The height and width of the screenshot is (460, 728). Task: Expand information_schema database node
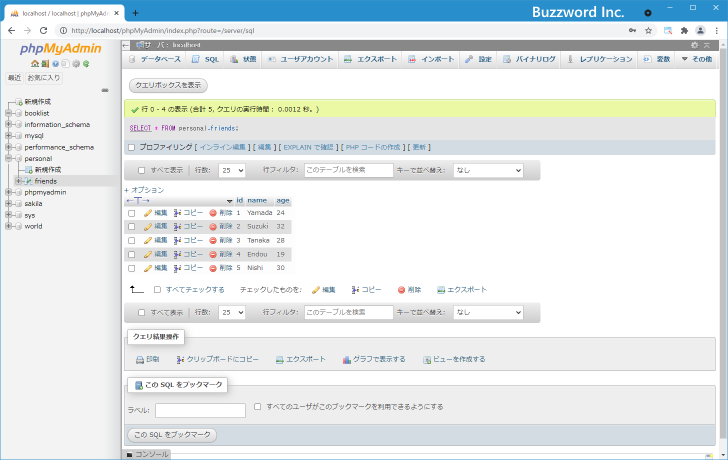[x=8, y=124]
